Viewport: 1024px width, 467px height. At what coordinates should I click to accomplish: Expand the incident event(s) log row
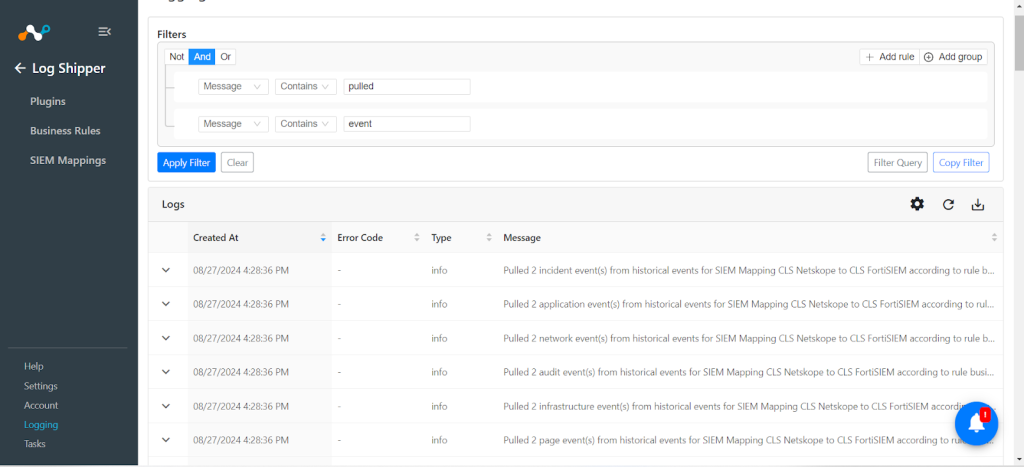166,270
